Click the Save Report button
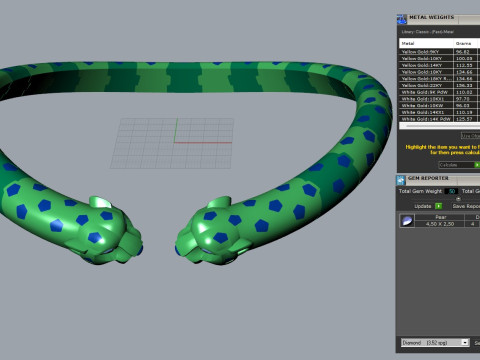This screenshot has height=360, width=480. pyautogui.click(x=466, y=206)
